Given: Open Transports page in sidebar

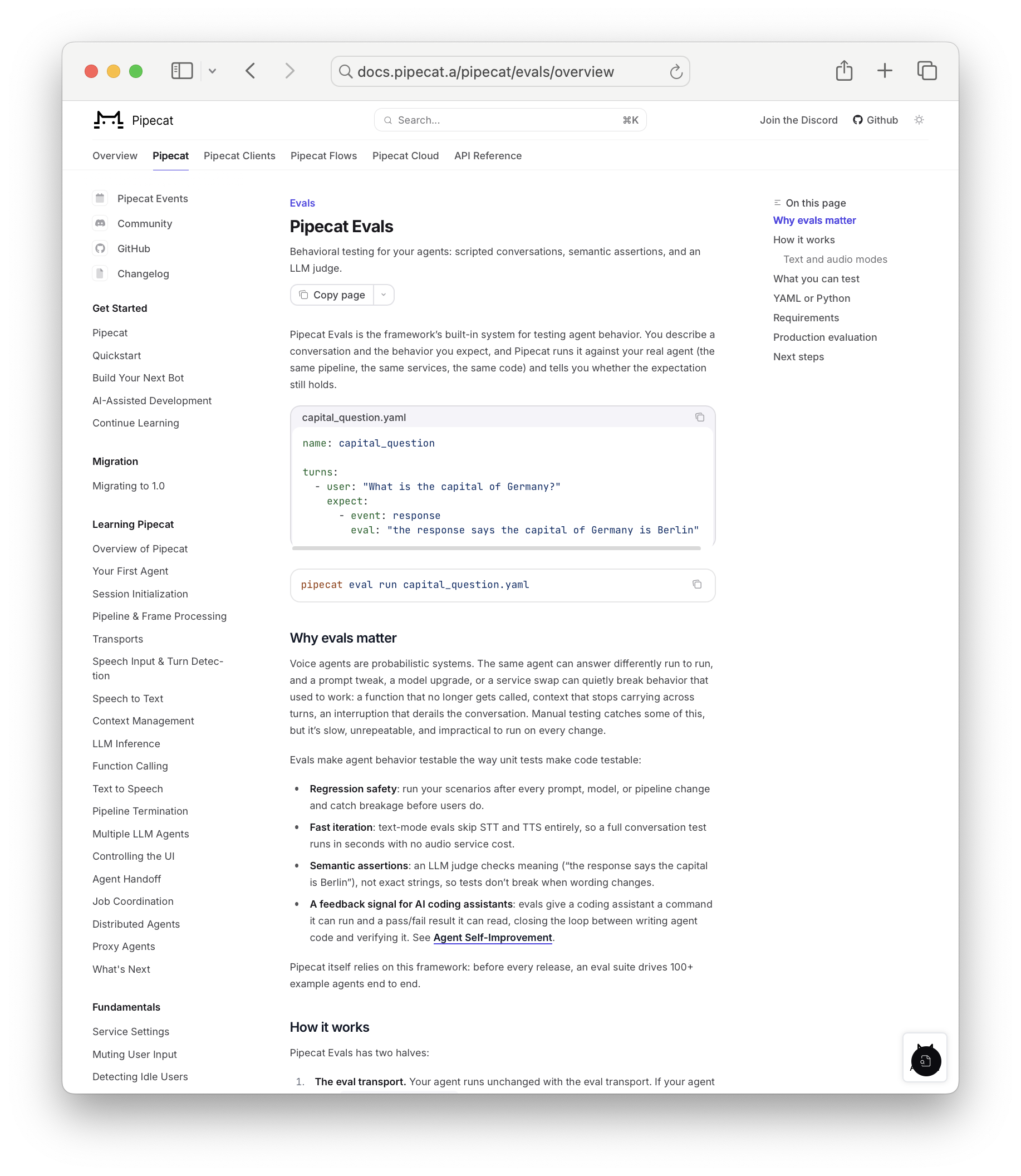Looking at the screenshot, I should [117, 638].
